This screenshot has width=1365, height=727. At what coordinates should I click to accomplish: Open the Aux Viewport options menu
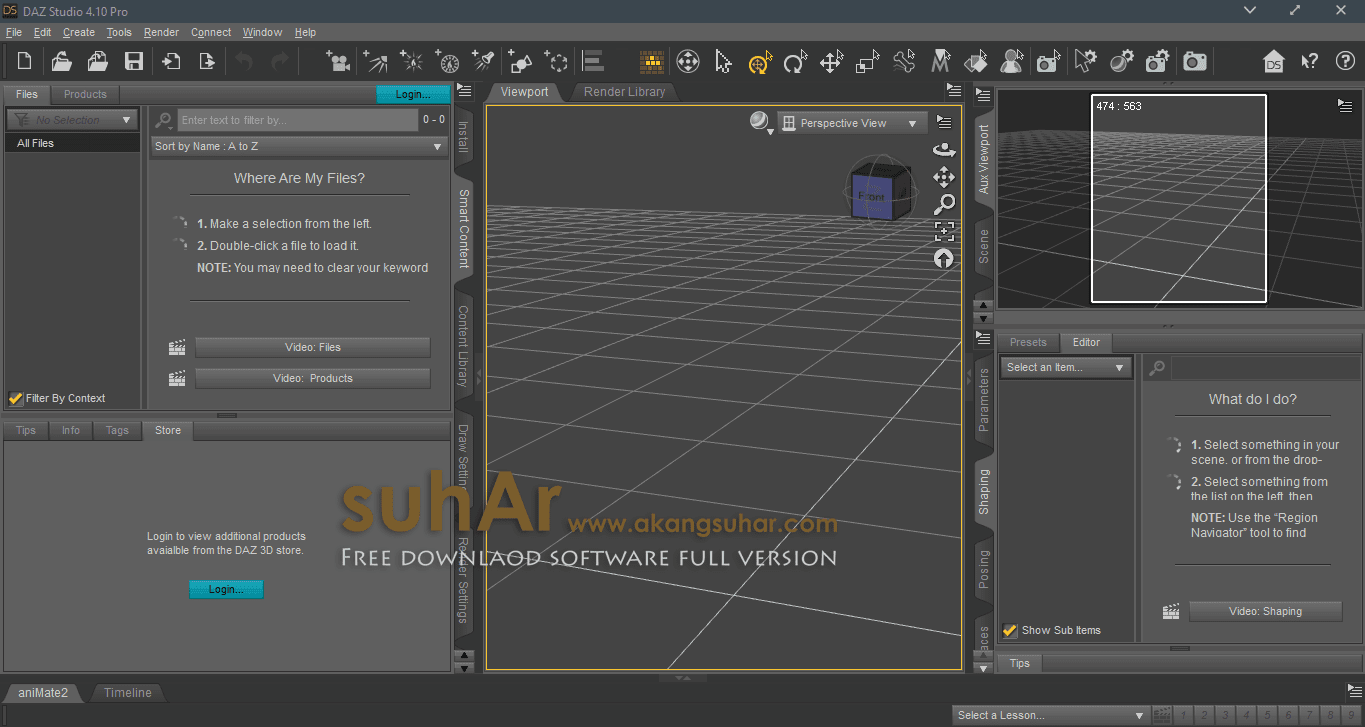coord(1346,105)
